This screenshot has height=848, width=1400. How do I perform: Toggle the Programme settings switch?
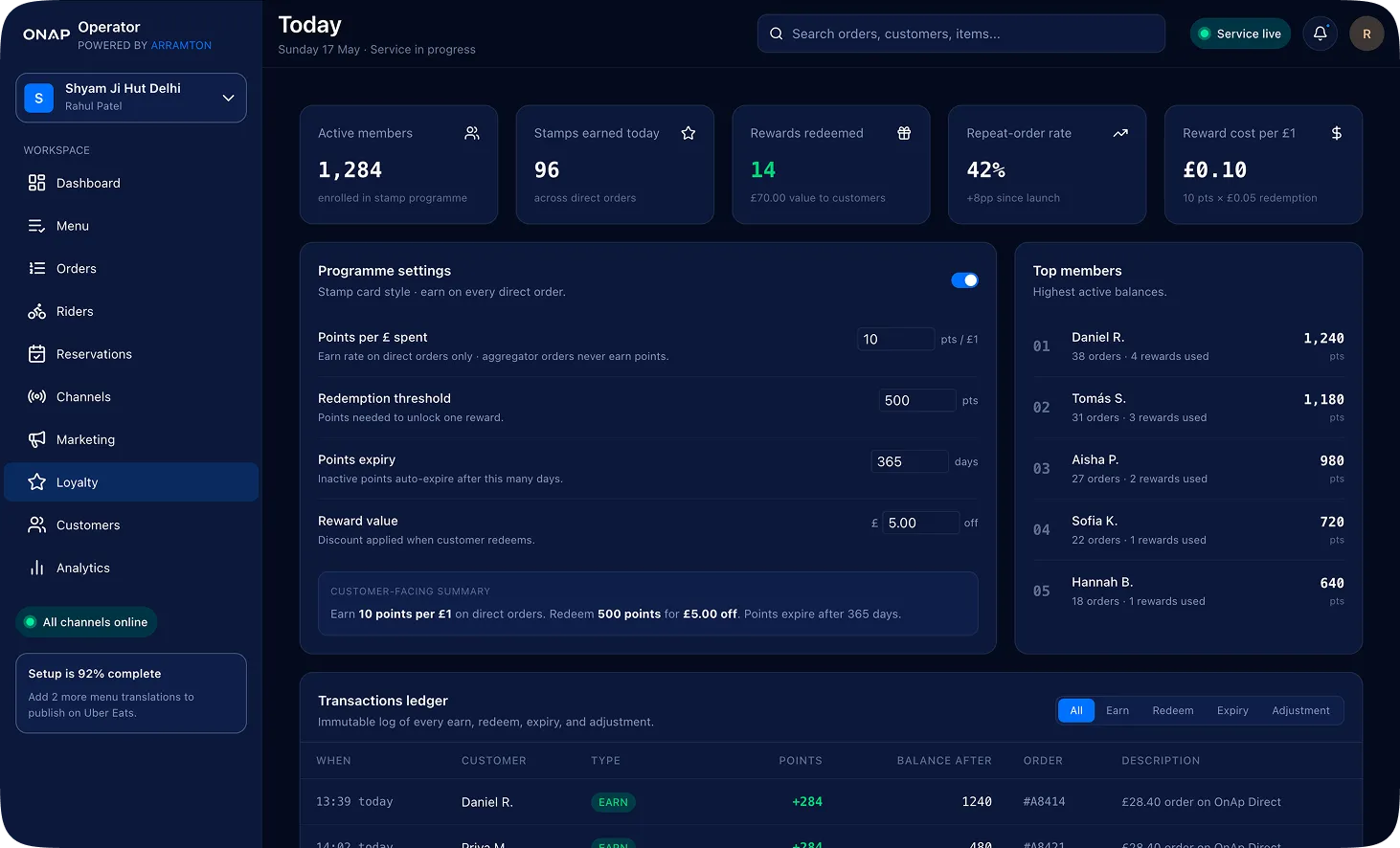tap(964, 280)
